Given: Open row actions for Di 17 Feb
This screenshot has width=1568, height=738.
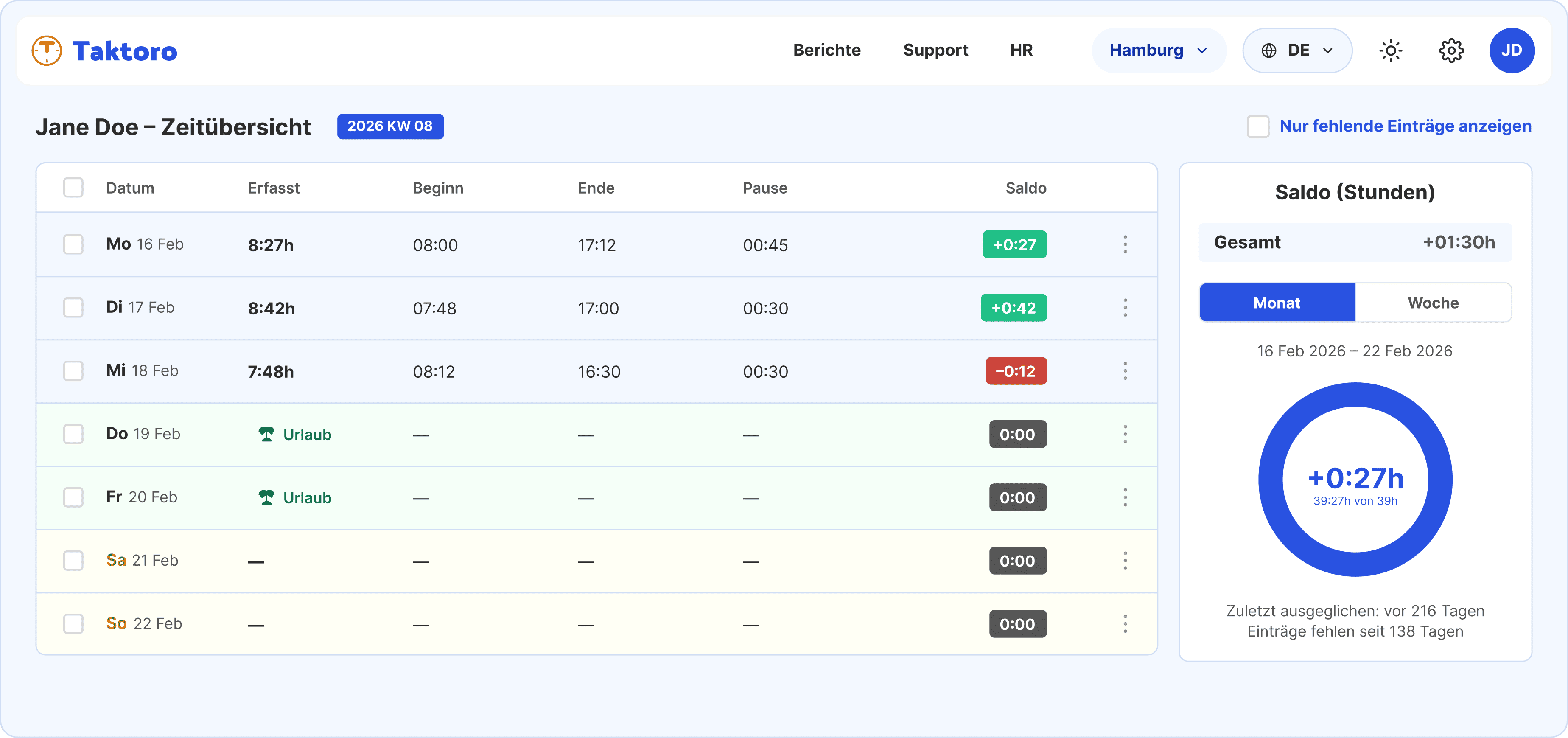Looking at the screenshot, I should tap(1125, 308).
